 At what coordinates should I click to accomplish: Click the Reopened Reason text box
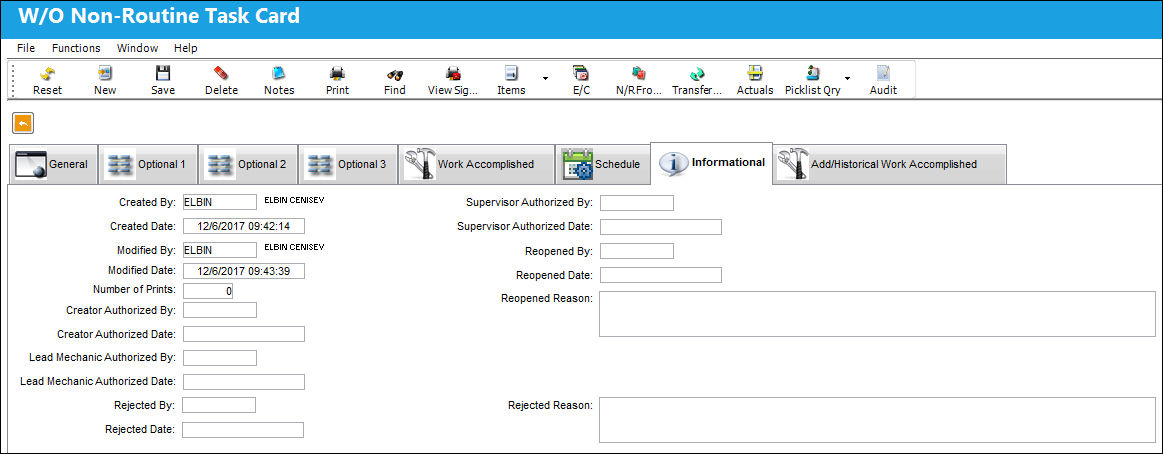[877, 314]
